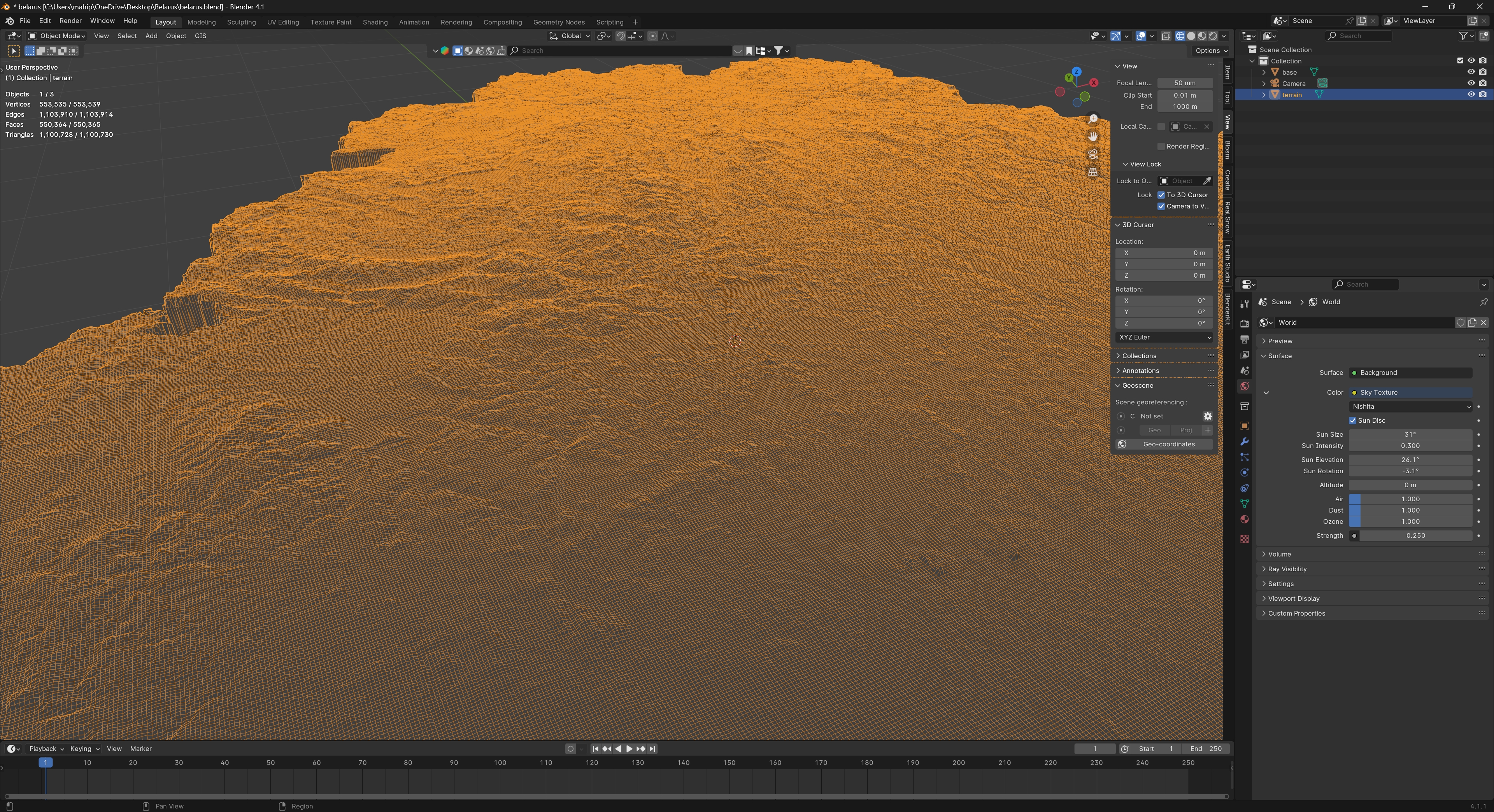Click the pan hand viewport gizmo
Screen dimensions: 1494x812
coord(1092,136)
